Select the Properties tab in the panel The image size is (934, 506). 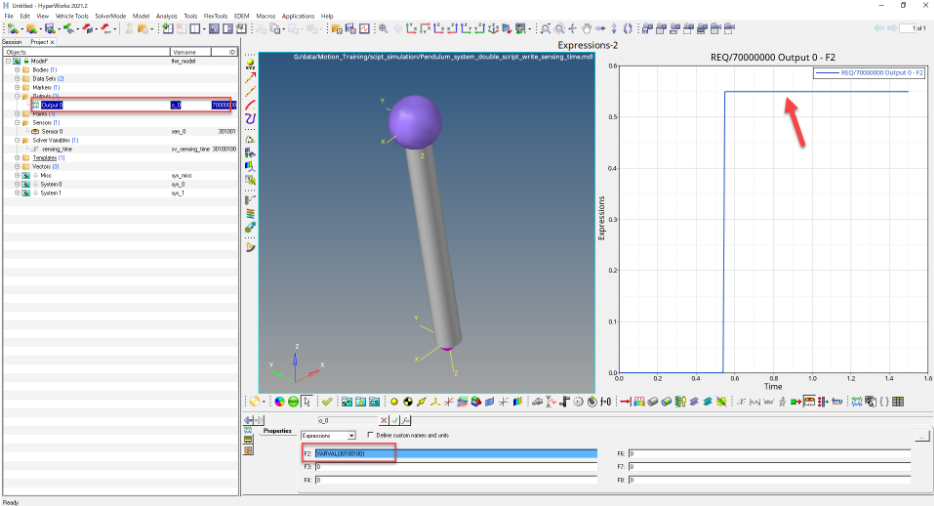277,431
